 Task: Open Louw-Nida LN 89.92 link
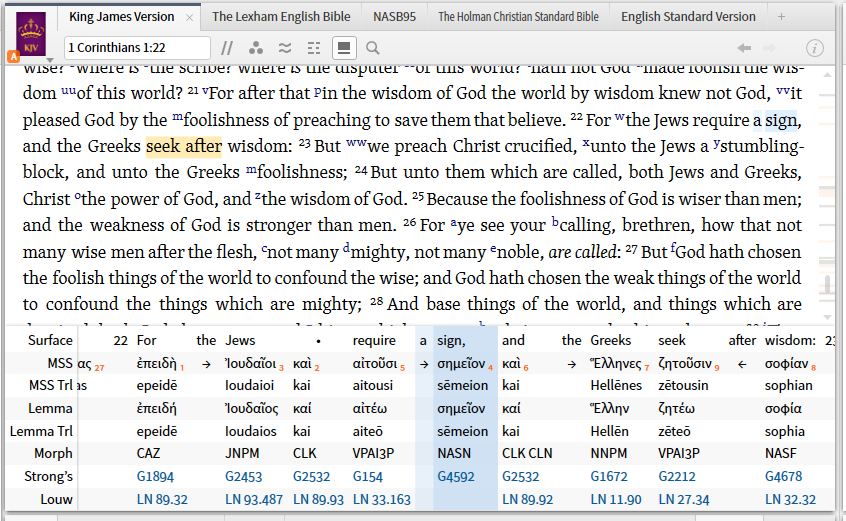527,499
